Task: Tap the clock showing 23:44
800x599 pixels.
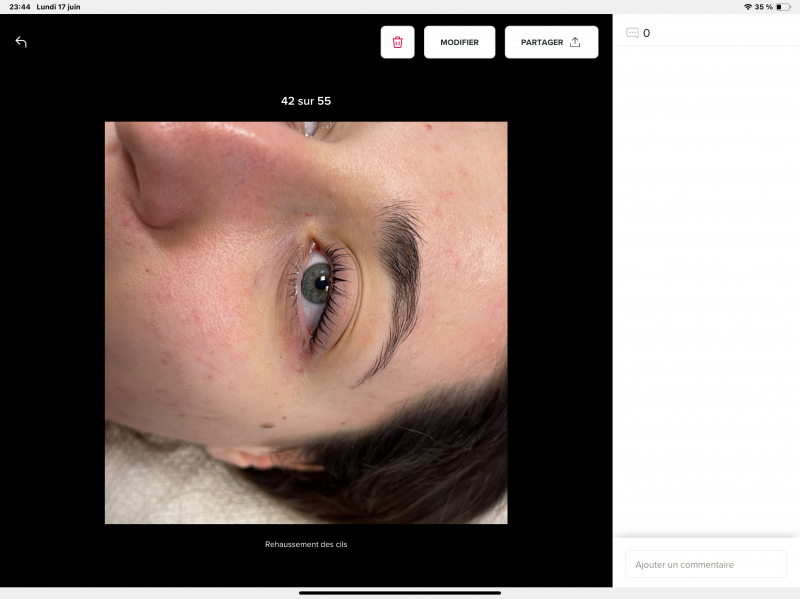Action: click(20, 6)
